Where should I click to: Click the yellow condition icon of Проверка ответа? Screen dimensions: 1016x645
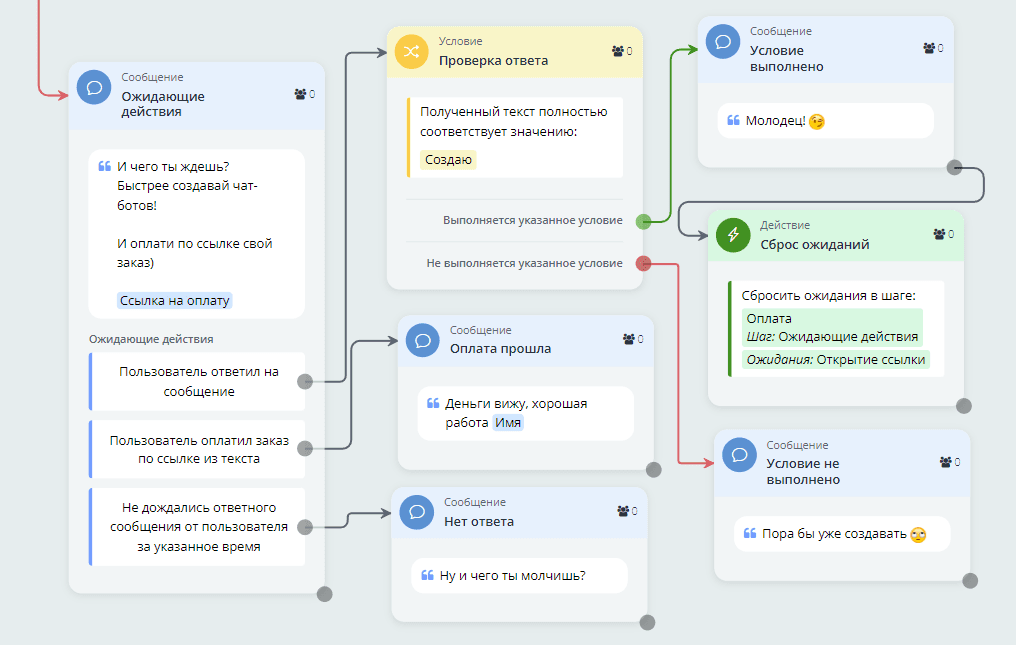coord(411,52)
